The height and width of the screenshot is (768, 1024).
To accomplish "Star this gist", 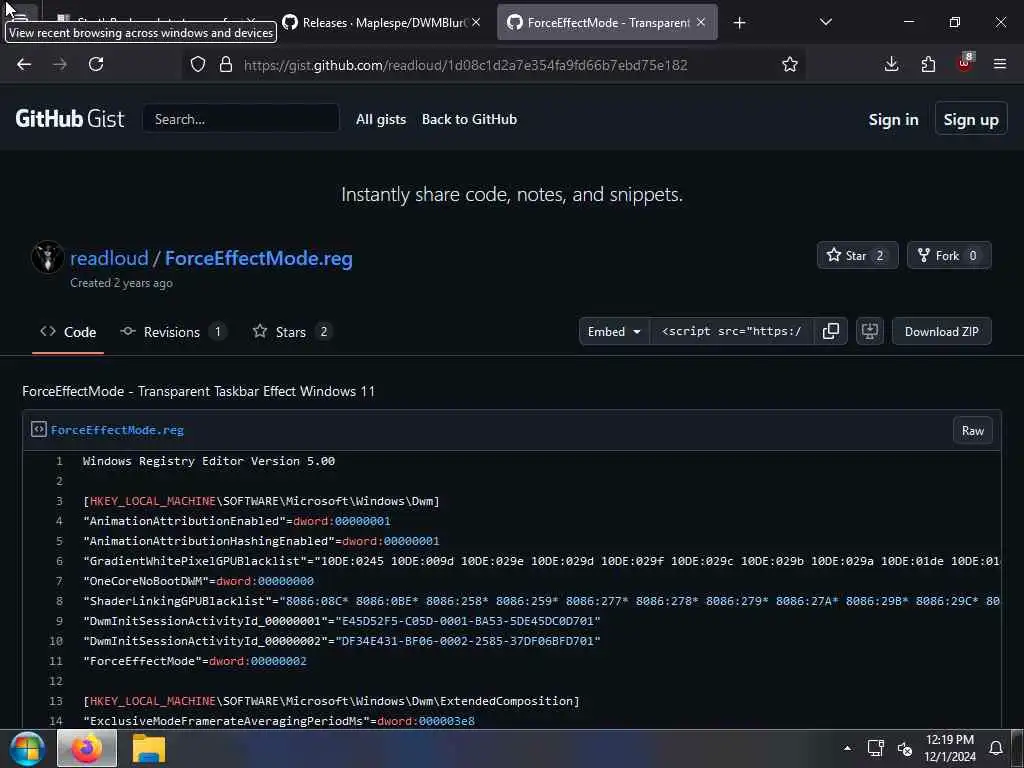I will click(x=857, y=255).
